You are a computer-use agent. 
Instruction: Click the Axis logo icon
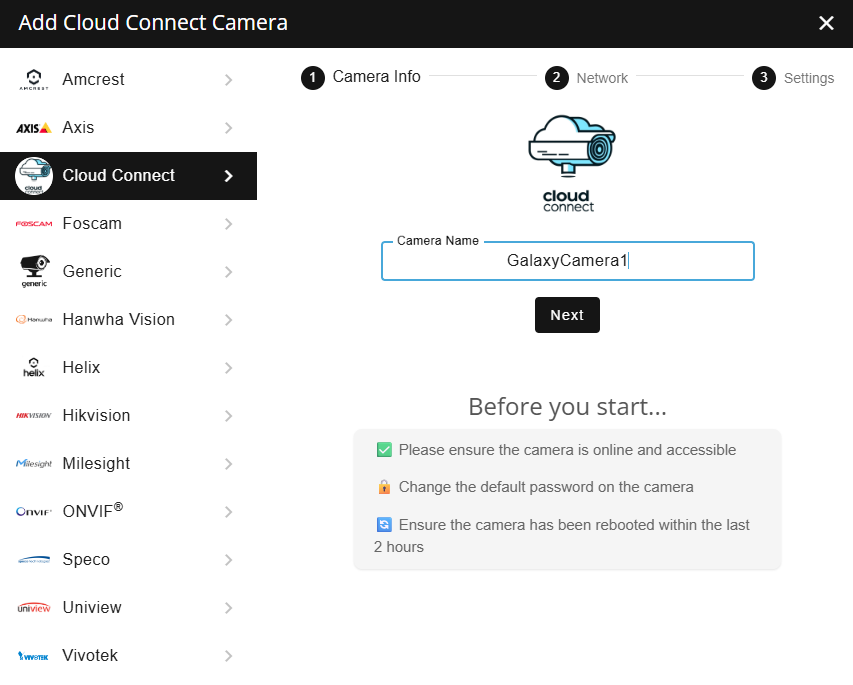click(34, 128)
